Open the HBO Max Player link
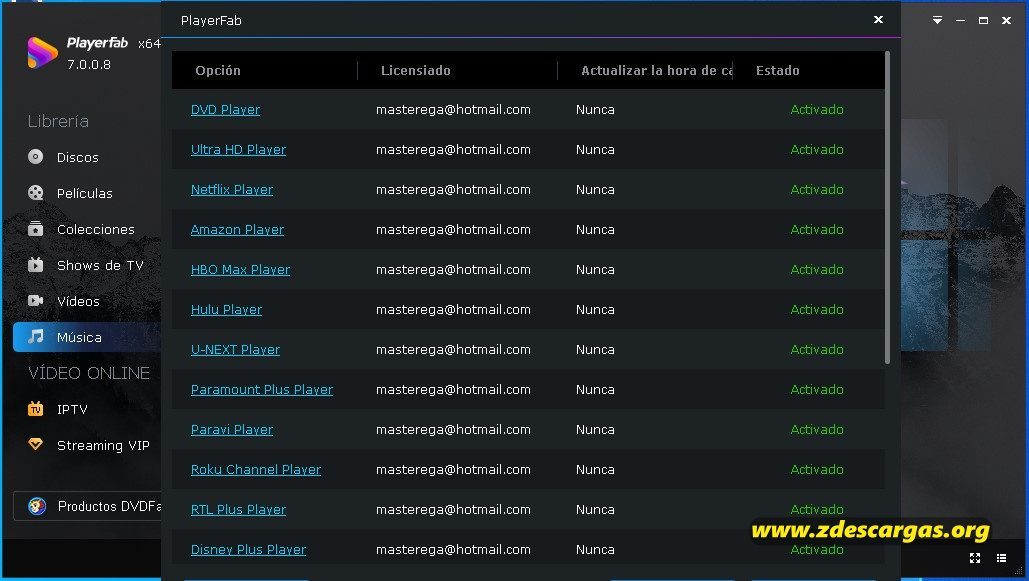 click(240, 270)
